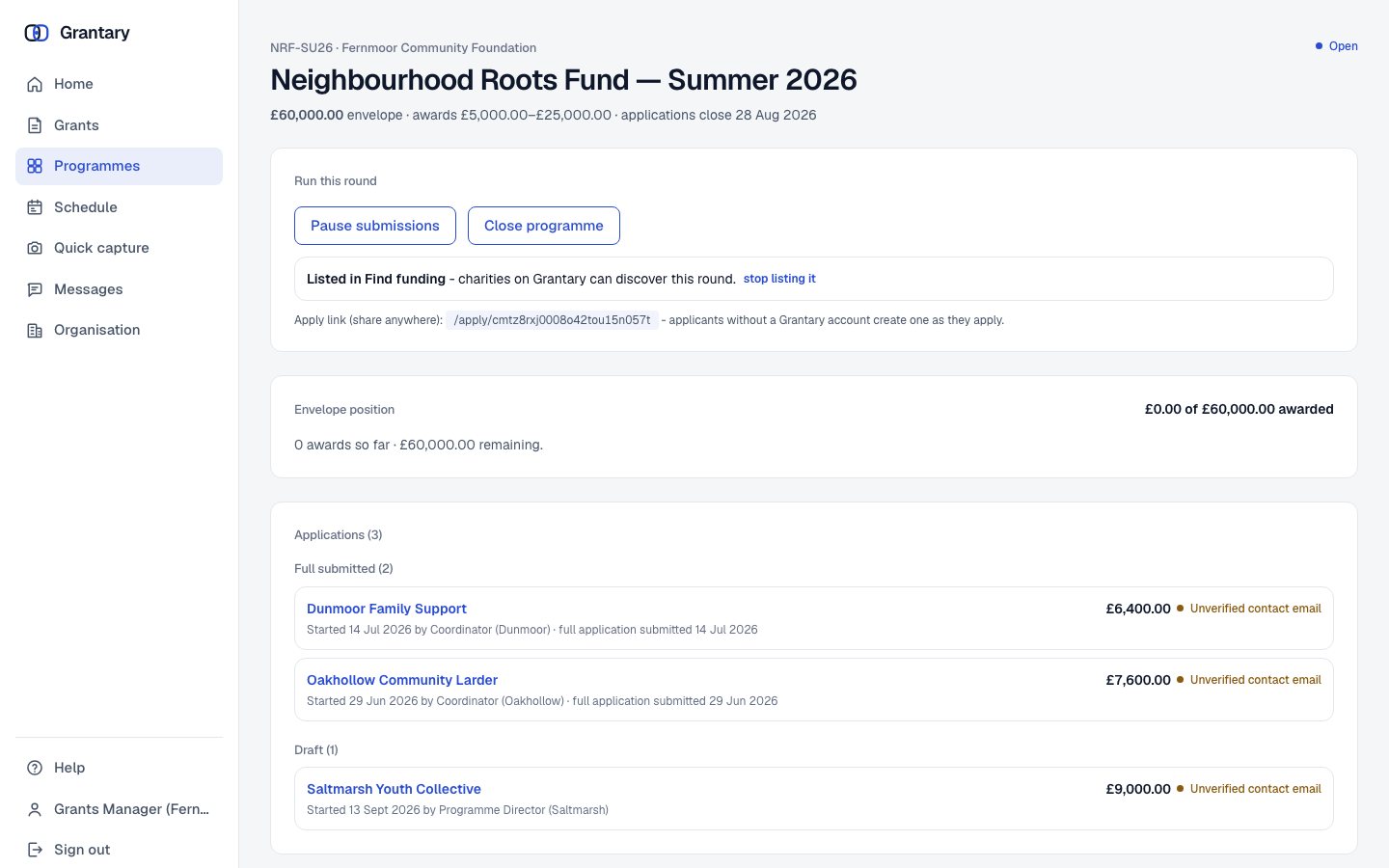Click the Grantary logo icon

[x=37, y=33]
